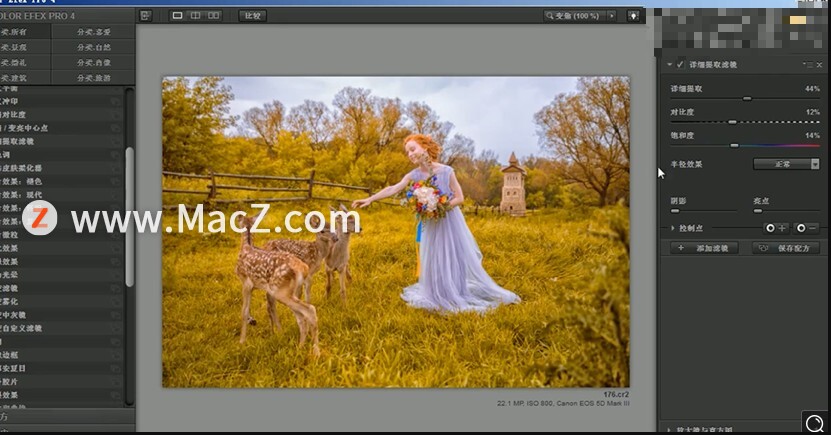Select the 摄取滤镜 filter in the list
831x435 pixels.
click(61, 141)
